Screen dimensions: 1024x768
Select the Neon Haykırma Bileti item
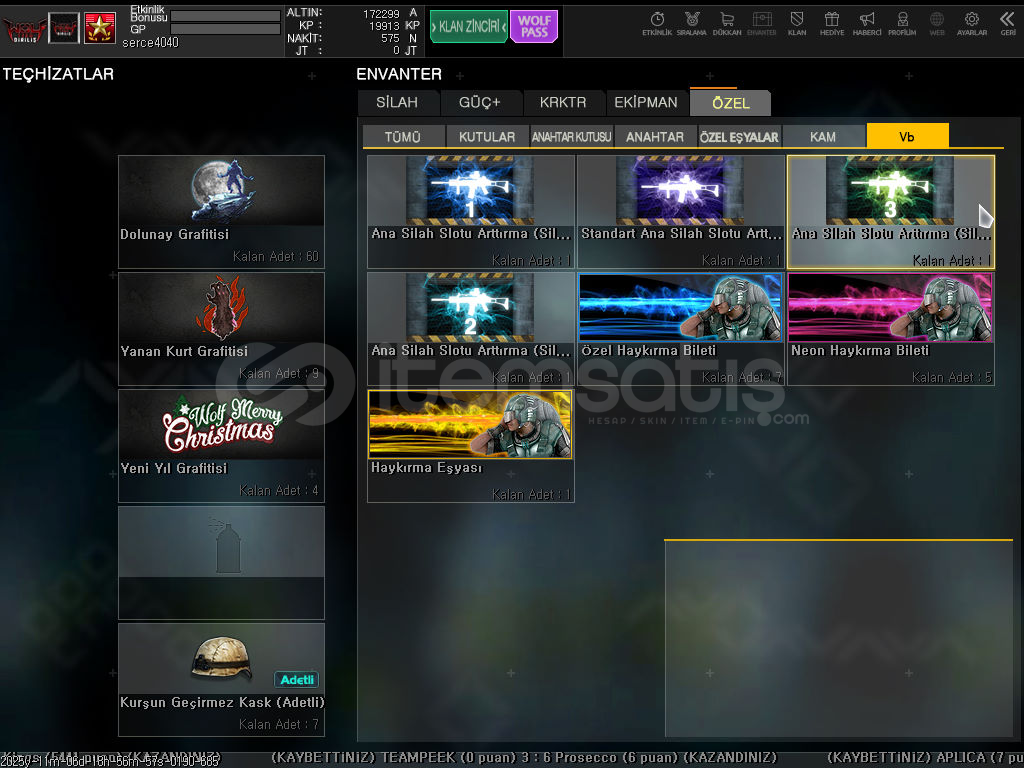890,328
